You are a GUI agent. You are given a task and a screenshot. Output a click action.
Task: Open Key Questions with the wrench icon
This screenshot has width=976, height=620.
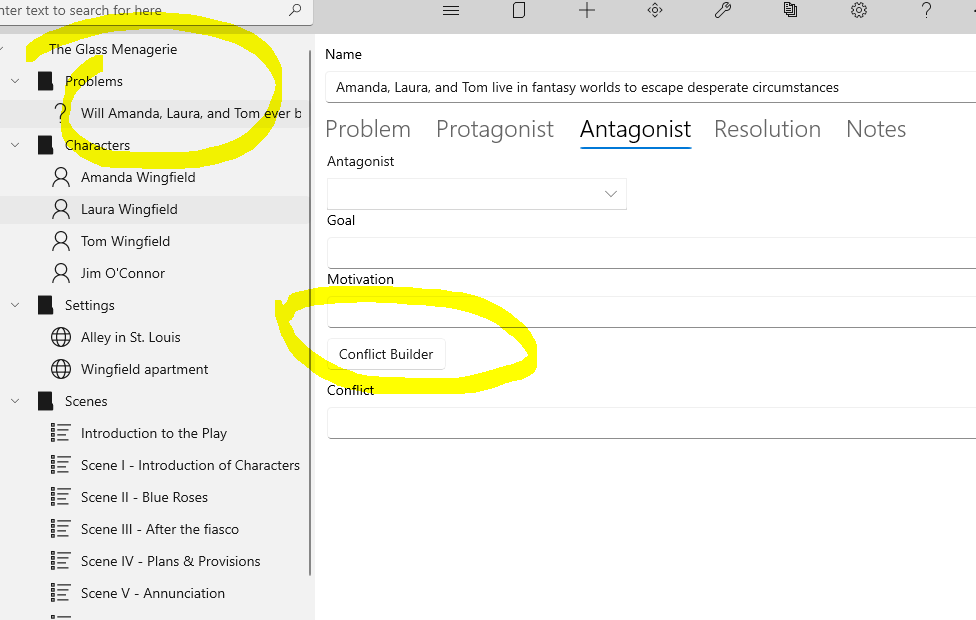point(722,11)
